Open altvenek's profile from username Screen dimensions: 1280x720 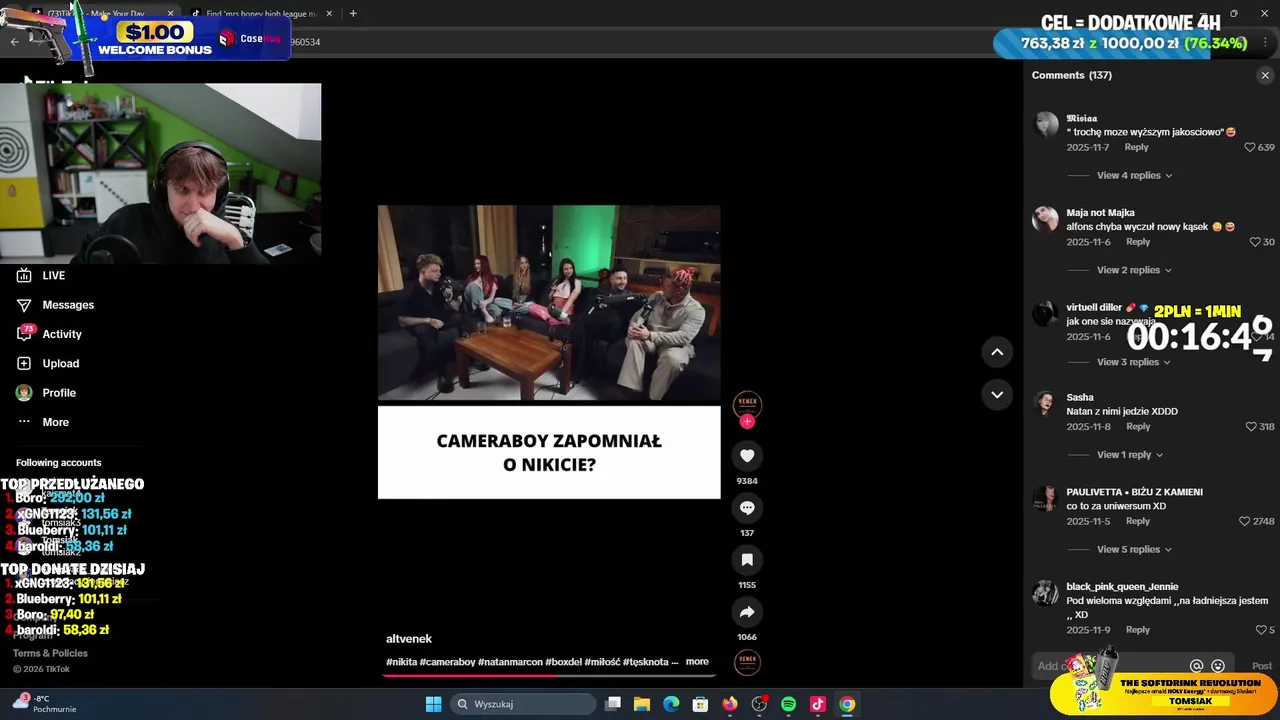[409, 639]
